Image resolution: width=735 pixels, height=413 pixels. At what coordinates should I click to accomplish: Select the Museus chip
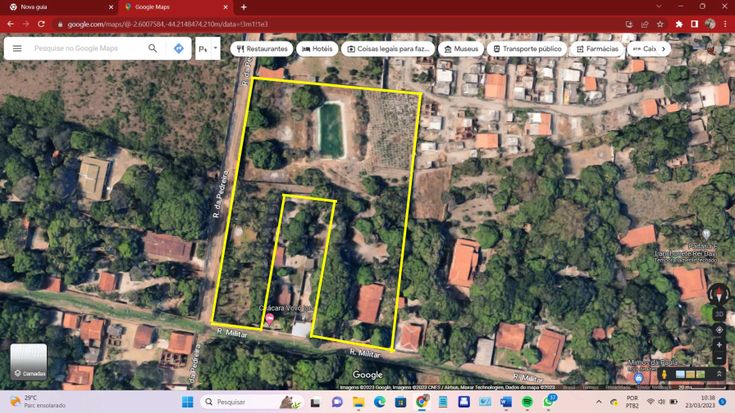pos(461,49)
